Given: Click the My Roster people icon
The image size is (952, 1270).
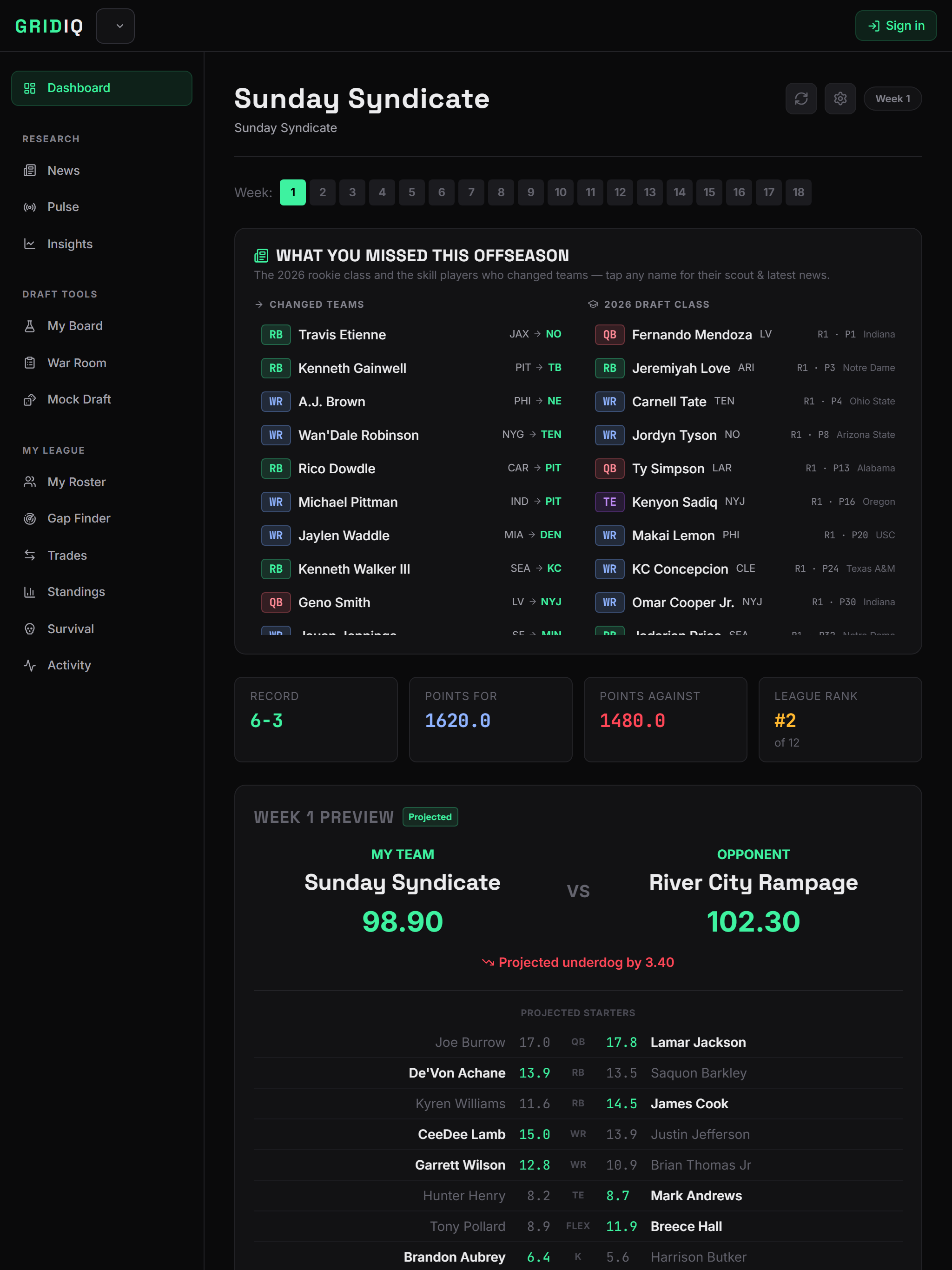Looking at the screenshot, I should tap(30, 482).
